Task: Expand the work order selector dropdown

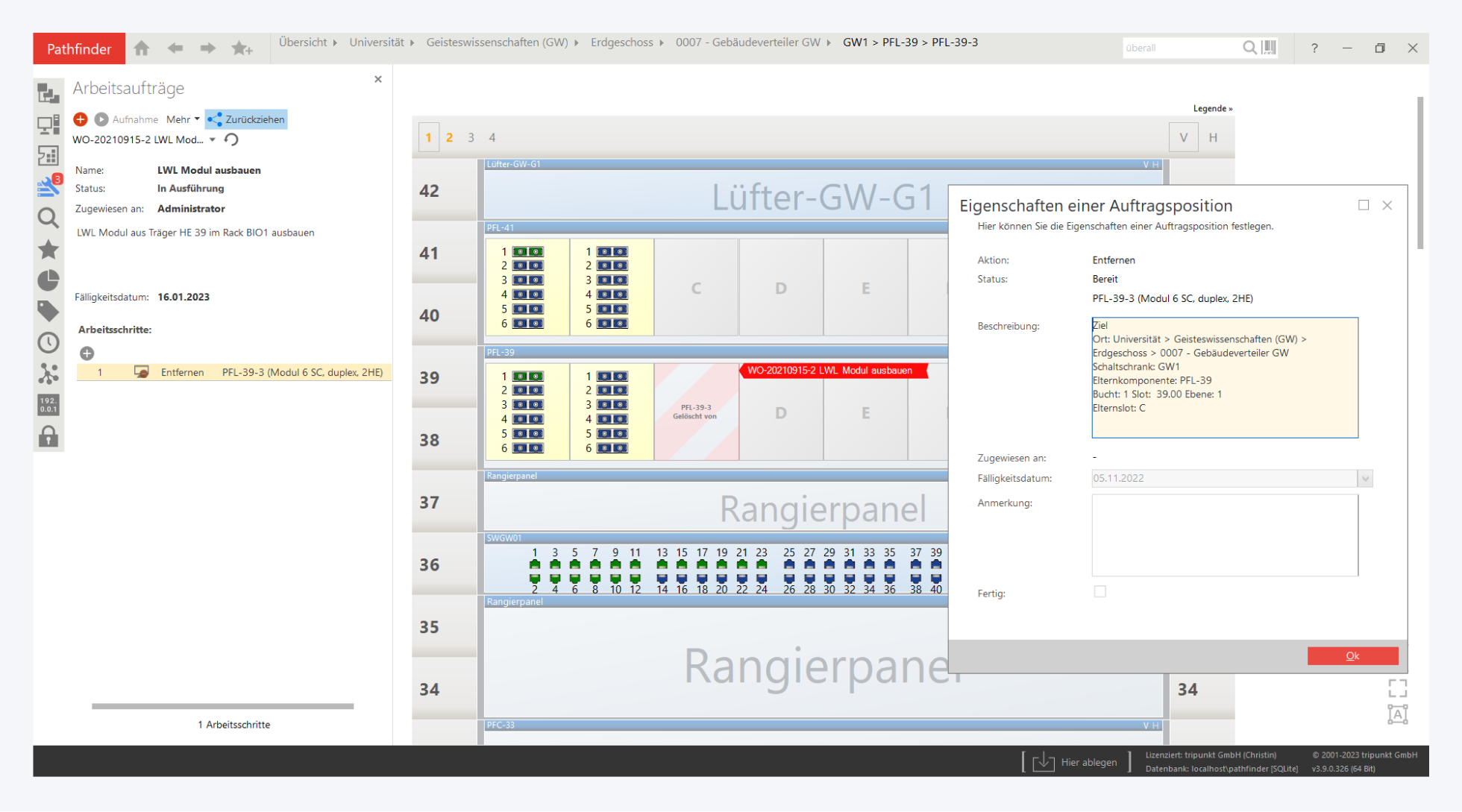Action: [x=213, y=139]
